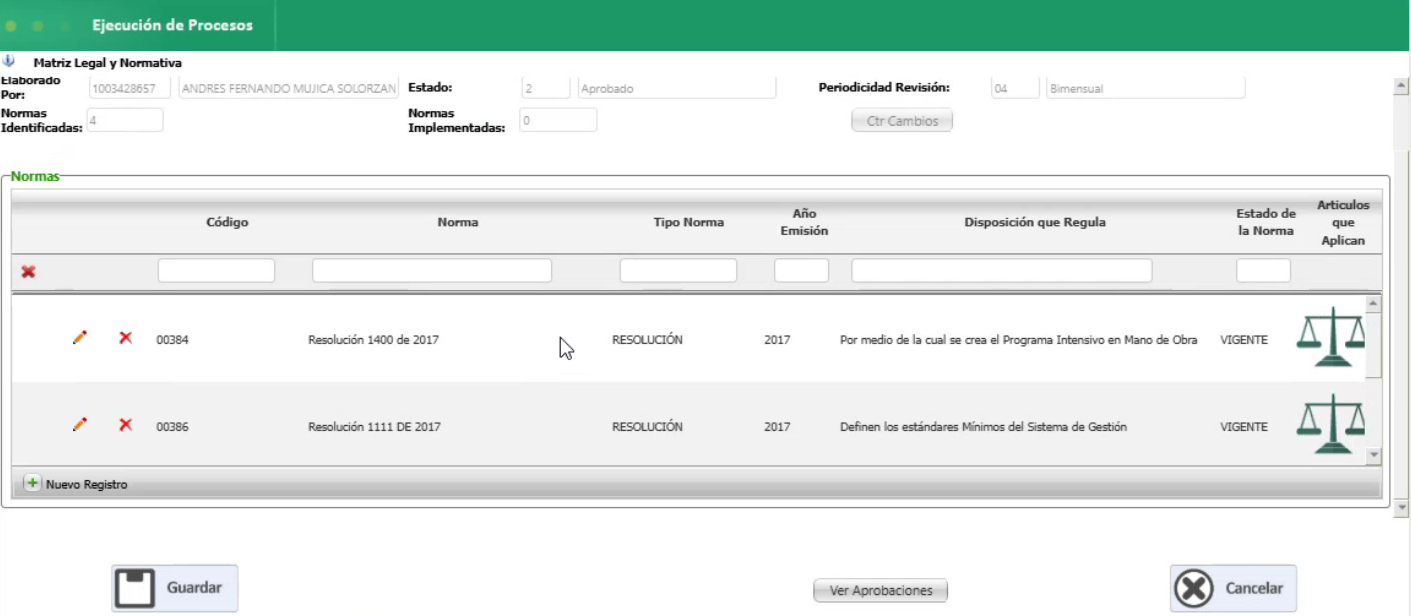This screenshot has height=616, width=1411.
Task: Click the ANDRES FERNANDO MUJICA name field
Action: pos(288,88)
